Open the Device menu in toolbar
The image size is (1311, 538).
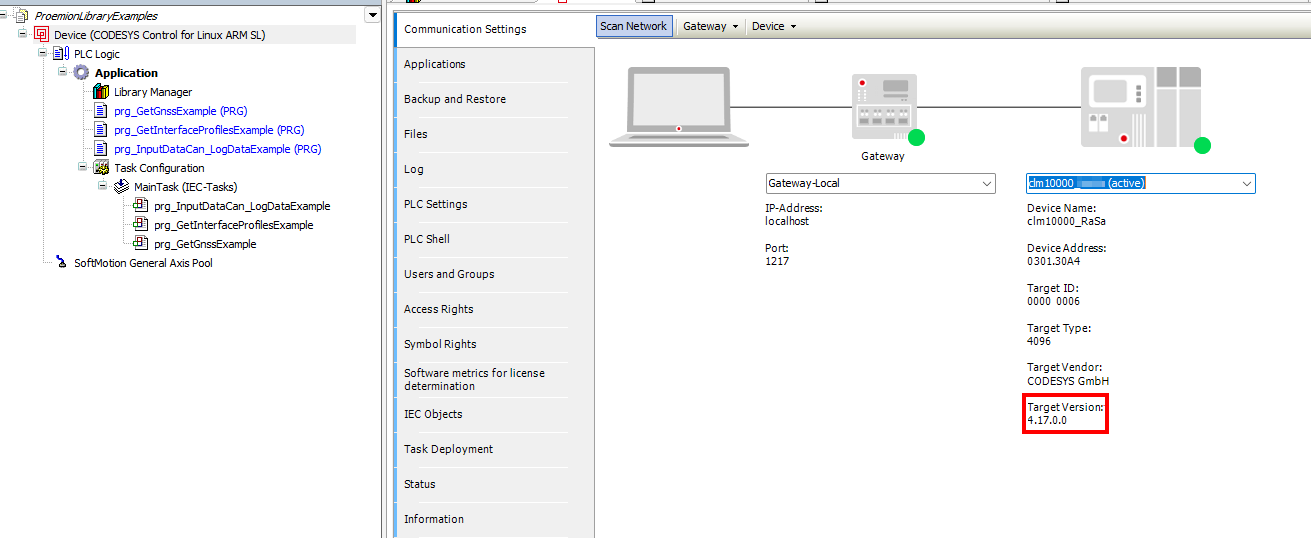[774, 27]
